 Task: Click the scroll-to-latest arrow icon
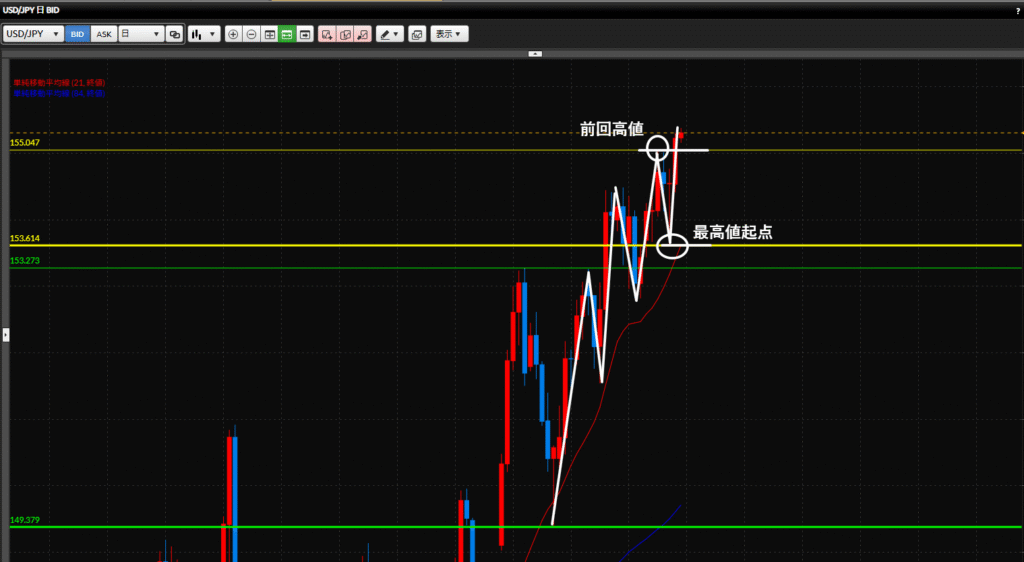coord(305,34)
